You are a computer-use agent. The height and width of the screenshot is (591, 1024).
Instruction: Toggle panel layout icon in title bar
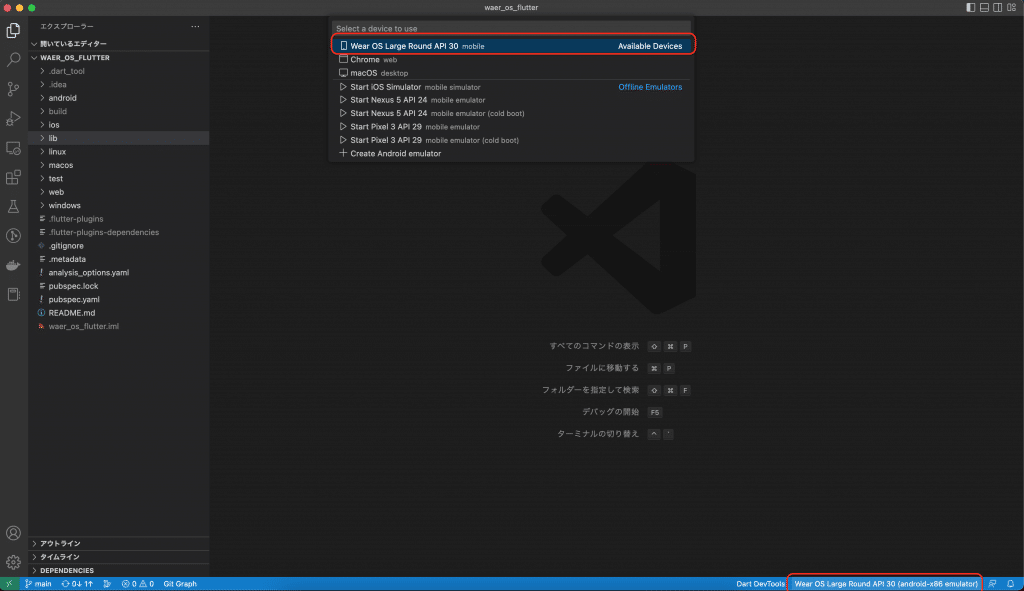pyautogui.click(x=984, y=7)
